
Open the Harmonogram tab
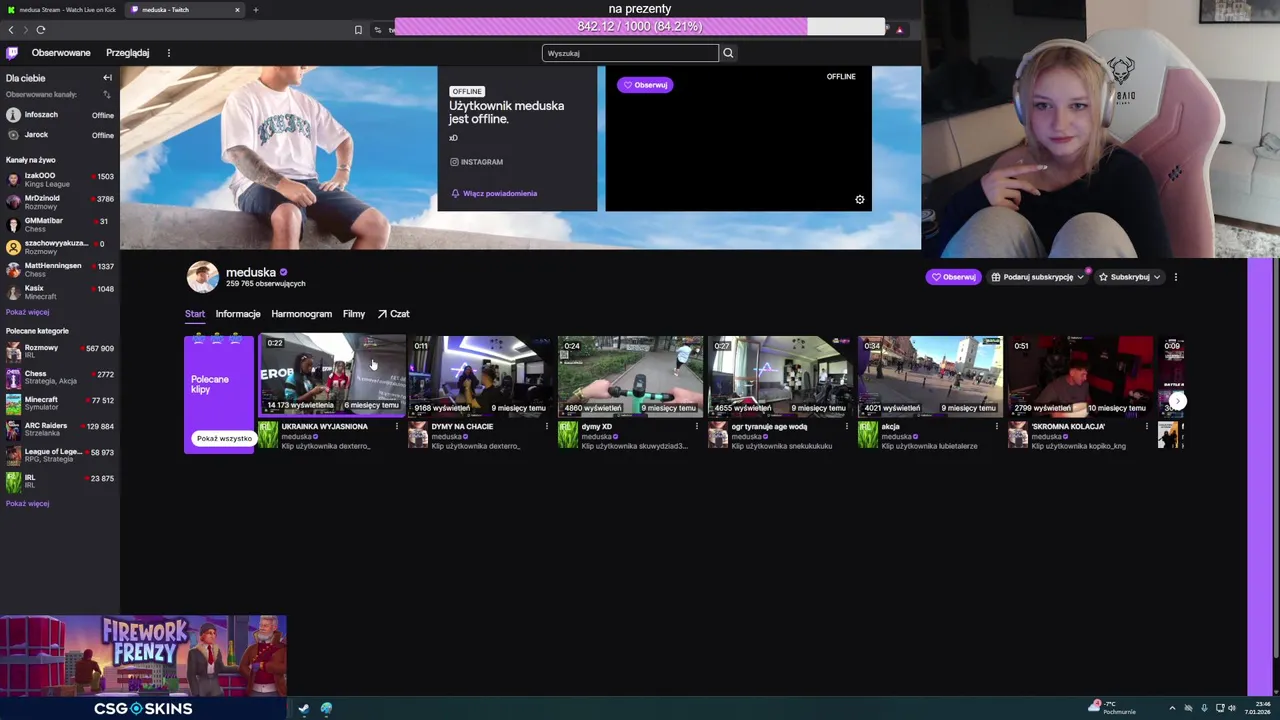(x=301, y=314)
